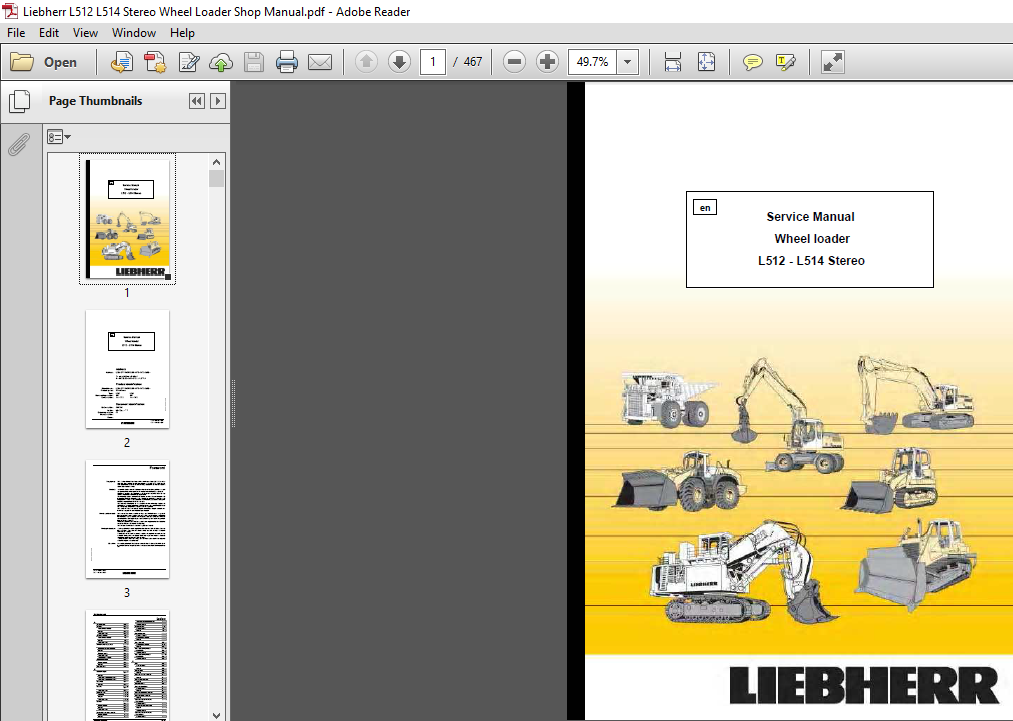Open the File menu
The image size is (1013, 721).
tap(16, 33)
